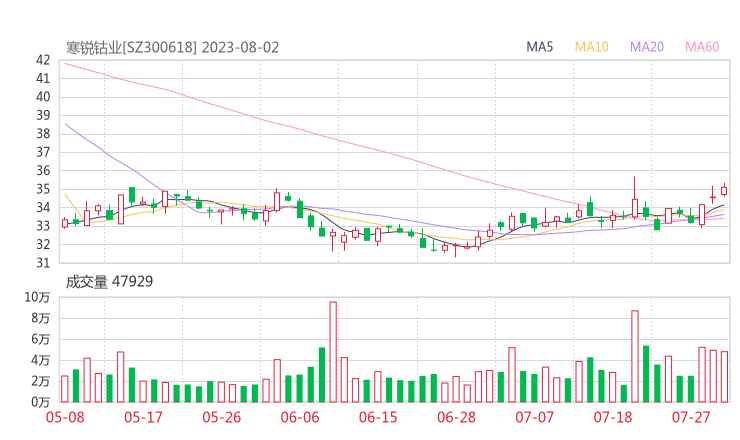Click the MA60 legend label
The image size is (740, 440).
(702, 47)
